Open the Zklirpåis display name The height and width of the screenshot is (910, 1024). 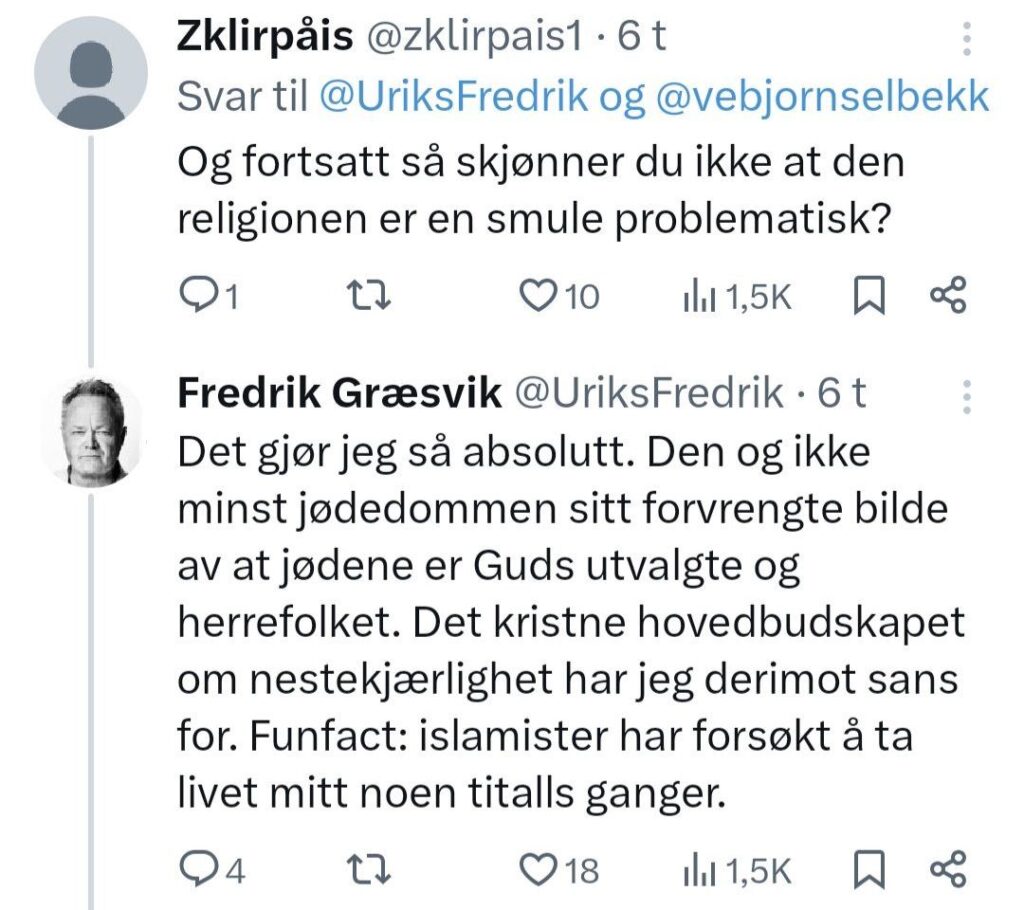(265, 37)
